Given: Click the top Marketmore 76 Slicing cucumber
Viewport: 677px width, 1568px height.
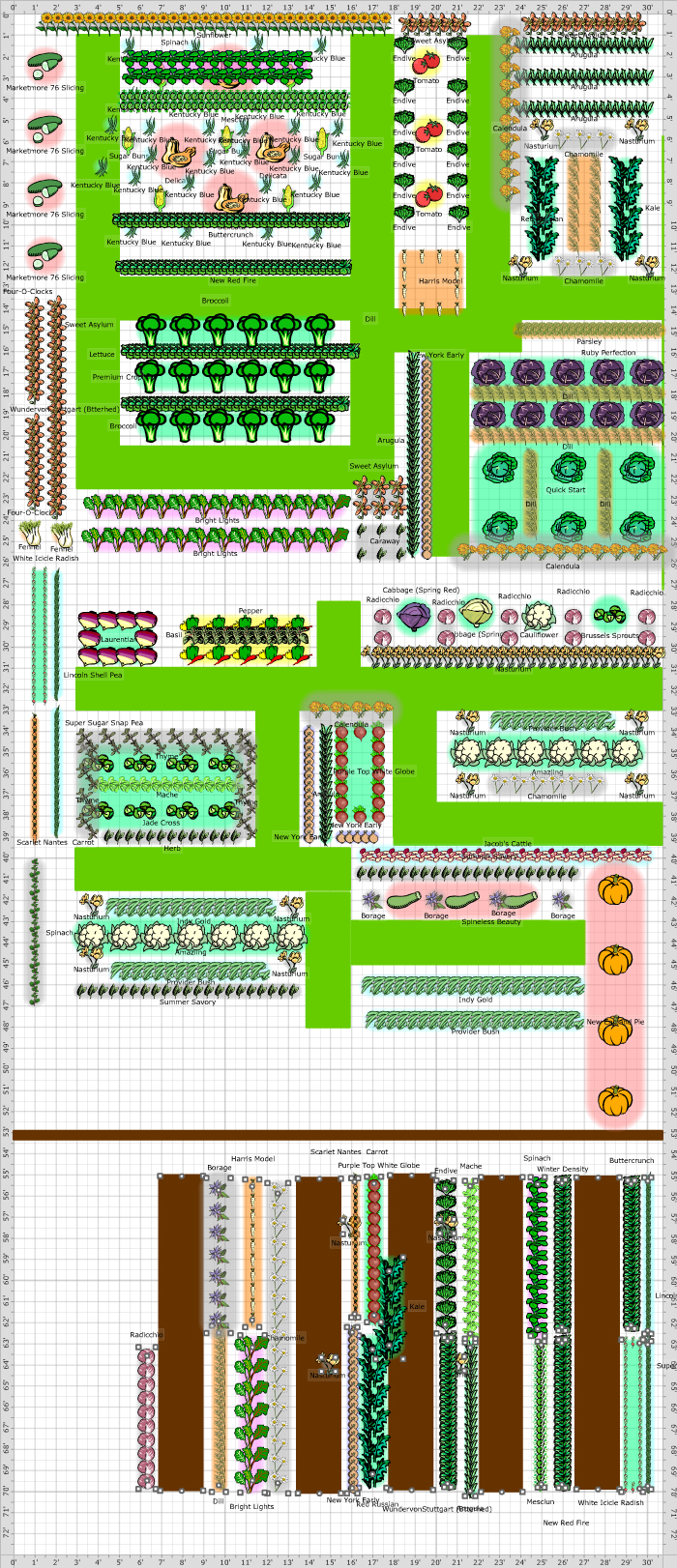Looking at the screenshot, I should 44,68.
